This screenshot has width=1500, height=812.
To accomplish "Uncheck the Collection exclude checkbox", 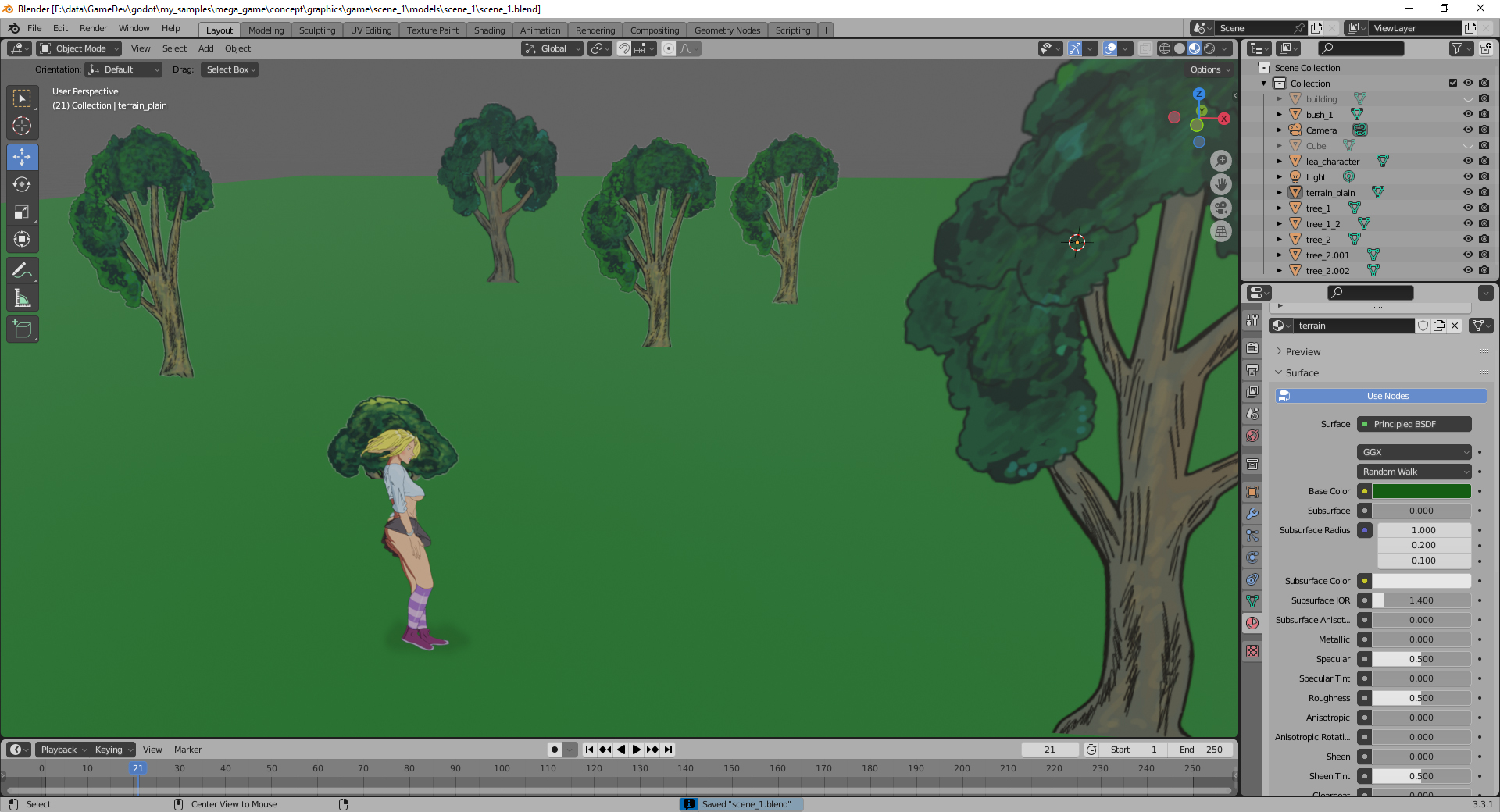I will click(x=1453, y=83).
